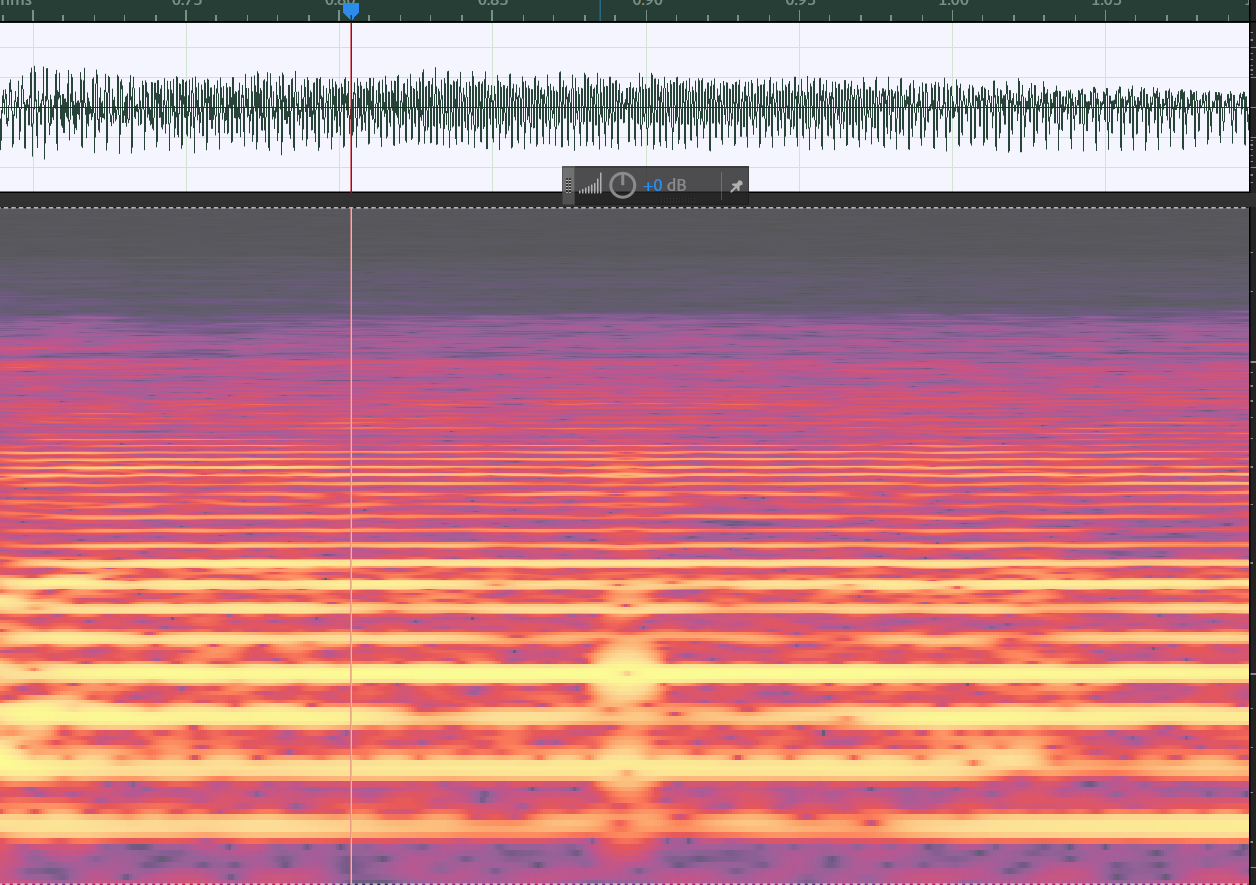Click the 0.75 mark on the time ruler
This screenshot has height=885, width=1256.
(x=187, y=4)
